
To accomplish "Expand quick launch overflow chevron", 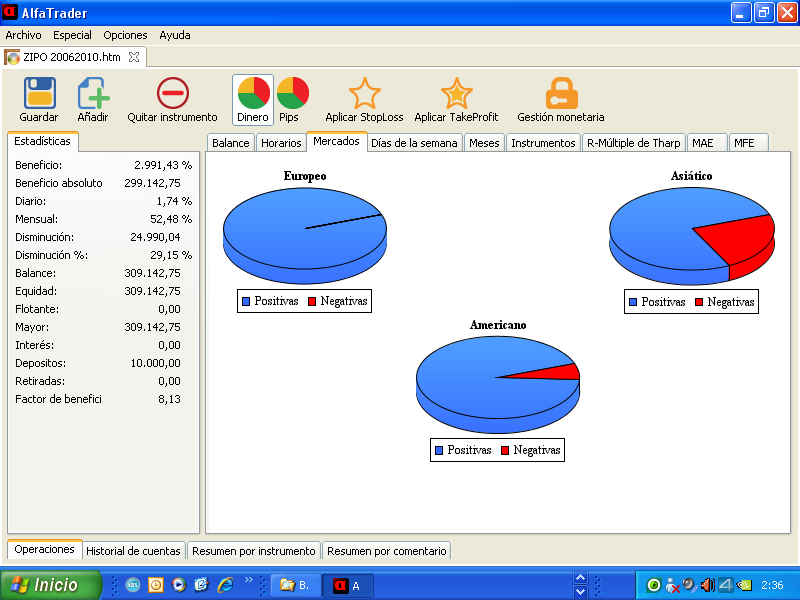I will (x=249, y=580).
